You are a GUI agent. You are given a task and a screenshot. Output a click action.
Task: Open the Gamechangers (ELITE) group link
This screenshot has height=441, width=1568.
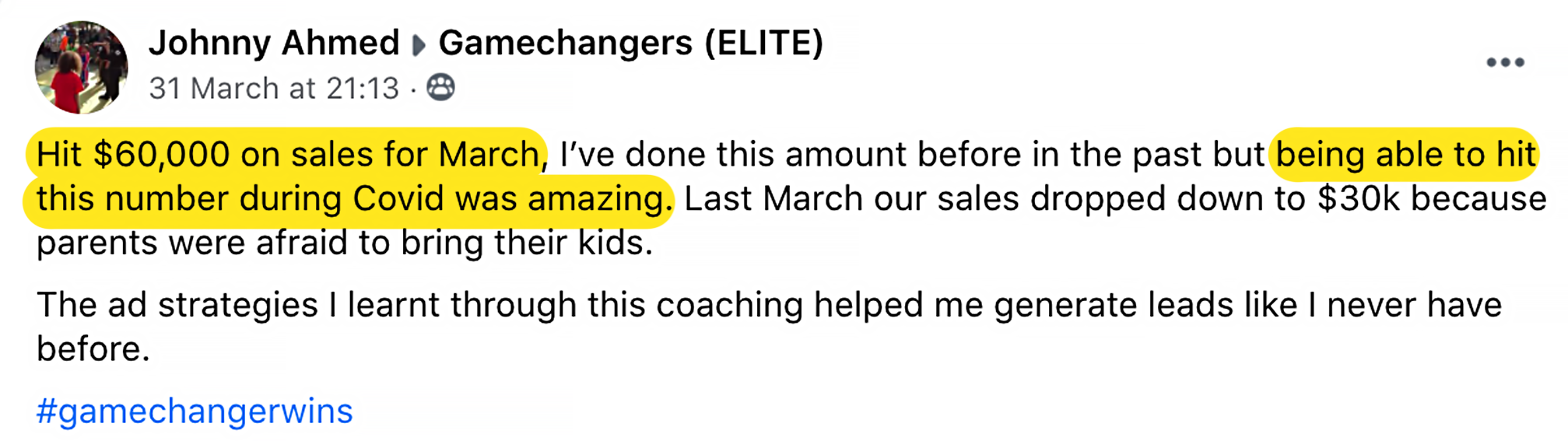(x=630, y=42)
